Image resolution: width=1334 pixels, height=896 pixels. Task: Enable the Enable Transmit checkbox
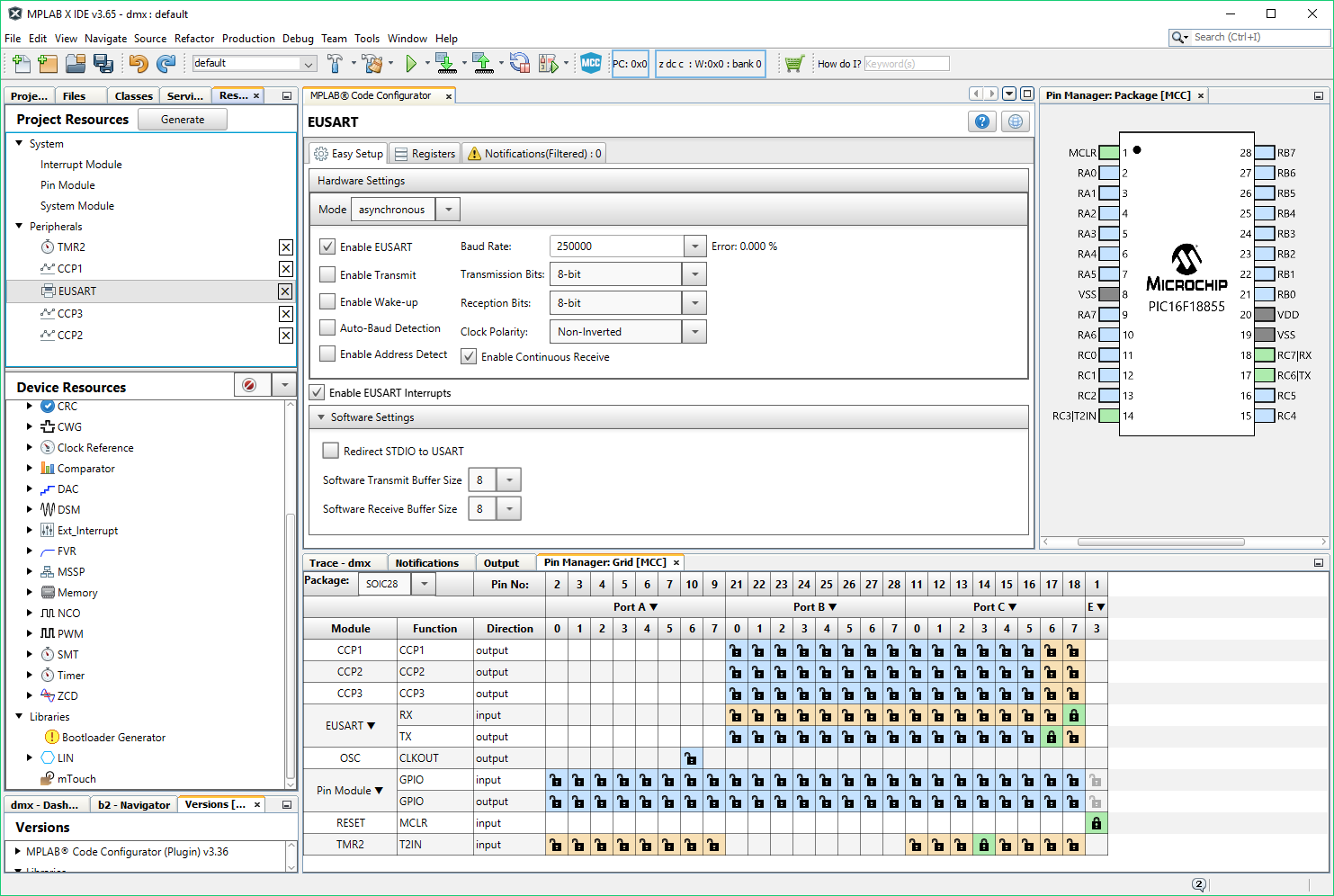327,275
